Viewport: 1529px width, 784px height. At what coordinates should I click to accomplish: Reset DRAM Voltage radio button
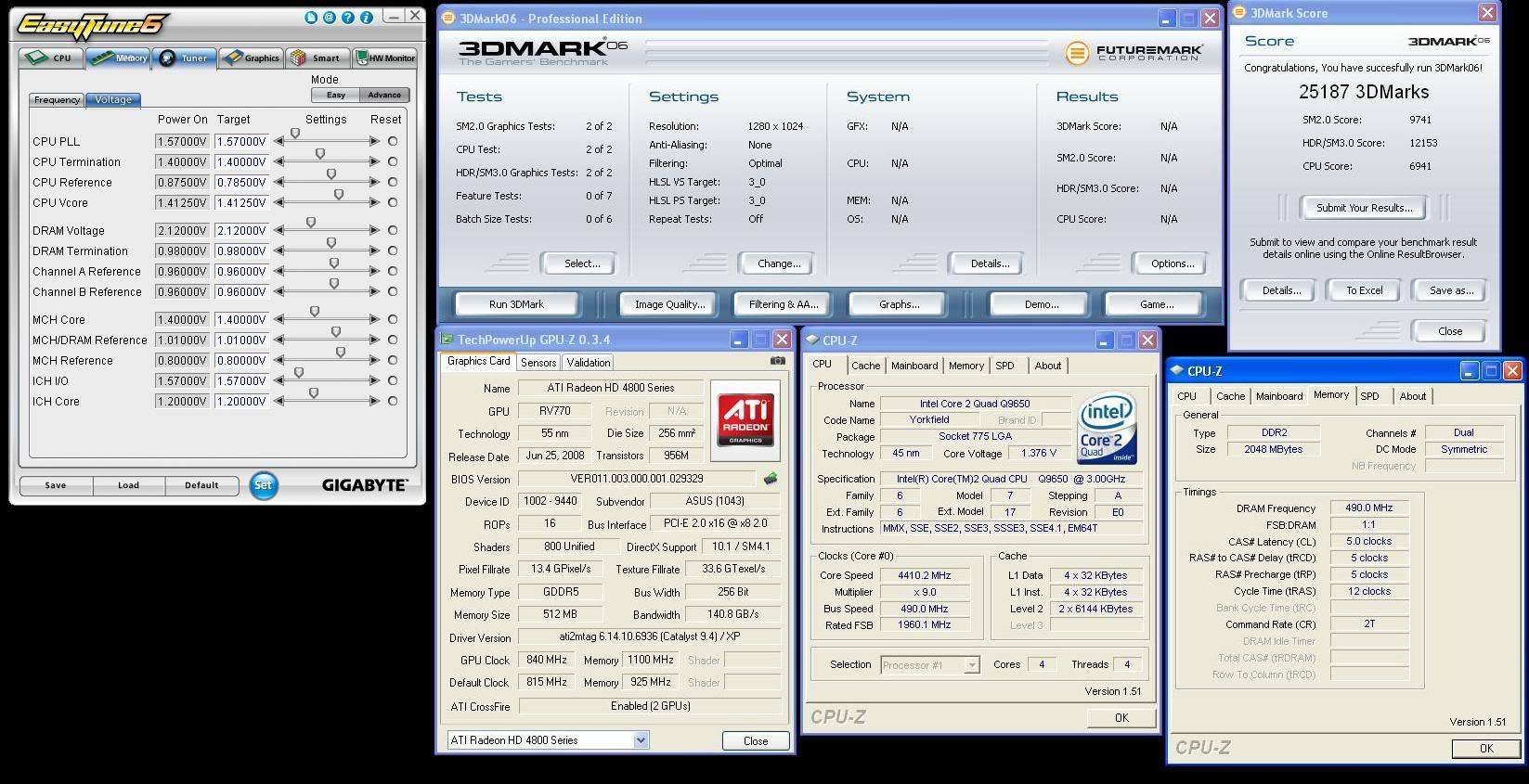coord(393,230)
